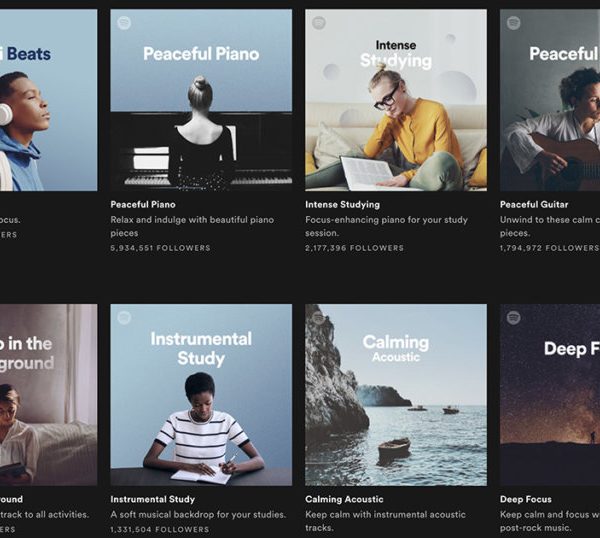Open the Peaceful Guitar playlist cover
The height and width of the screenshot is (538, 600).
(x=550, y=100)
